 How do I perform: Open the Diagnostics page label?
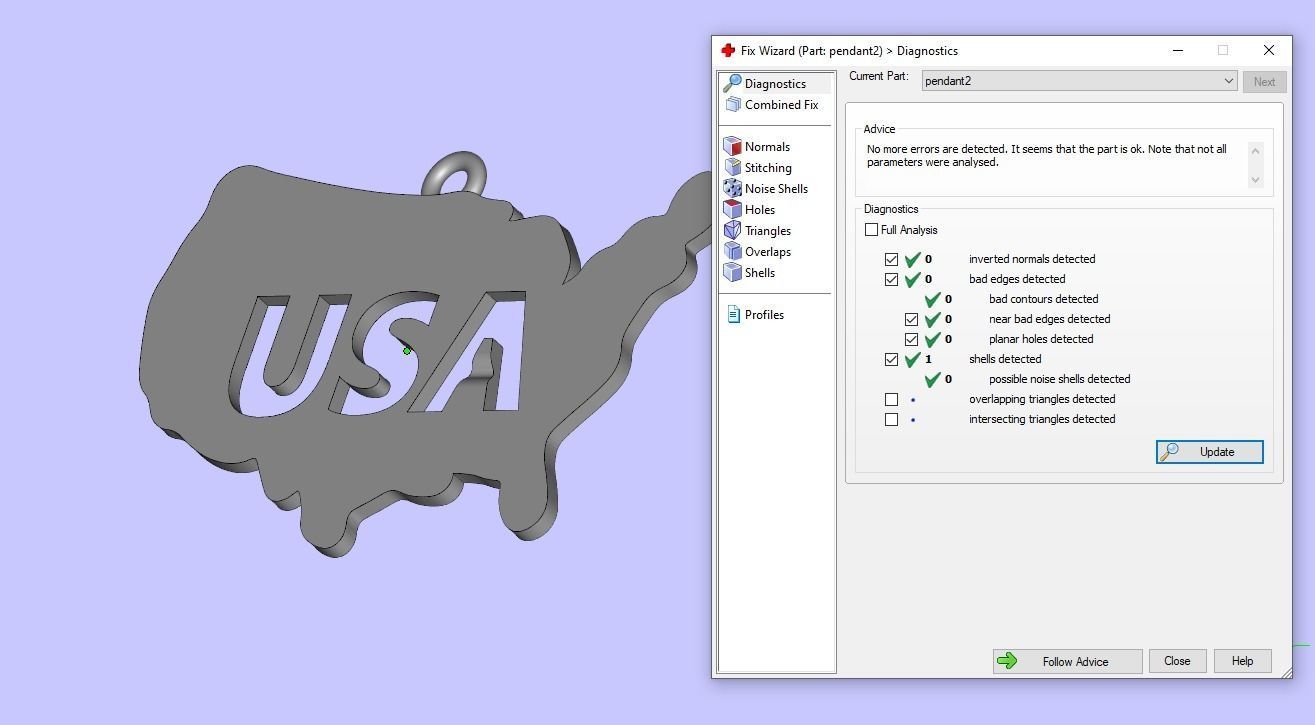point(775,84)
